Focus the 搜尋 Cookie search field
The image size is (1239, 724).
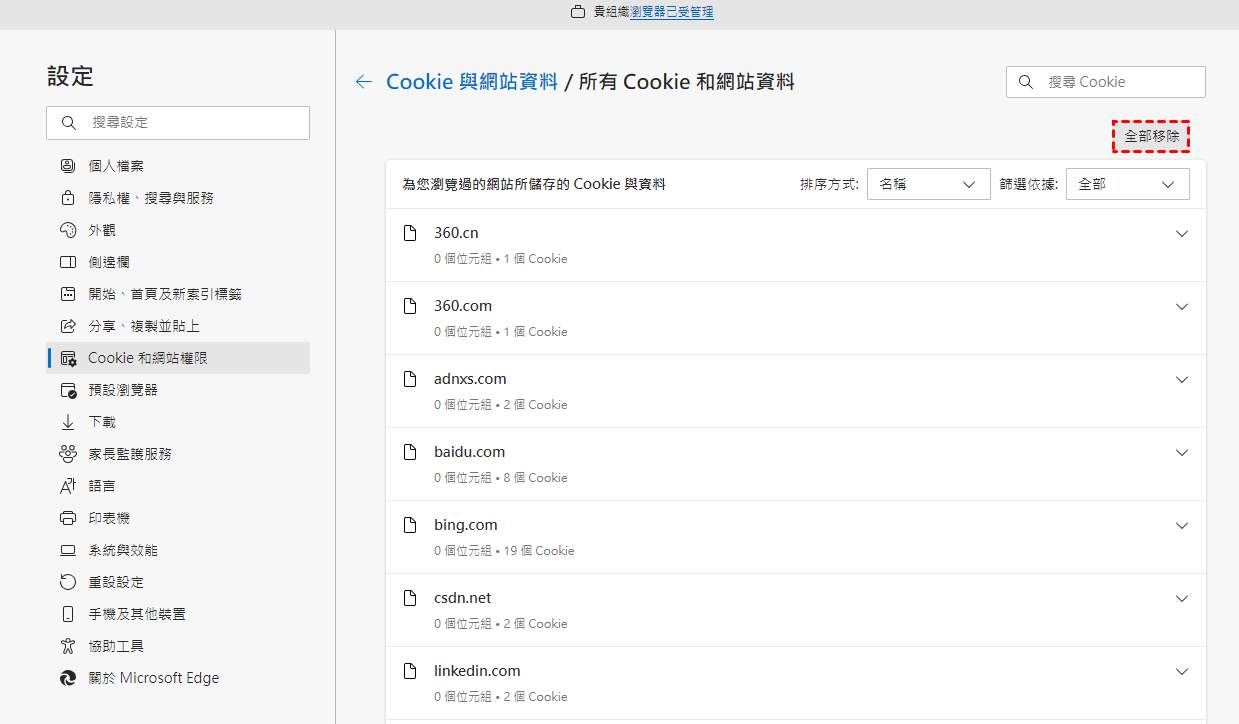coord(1106,82)
